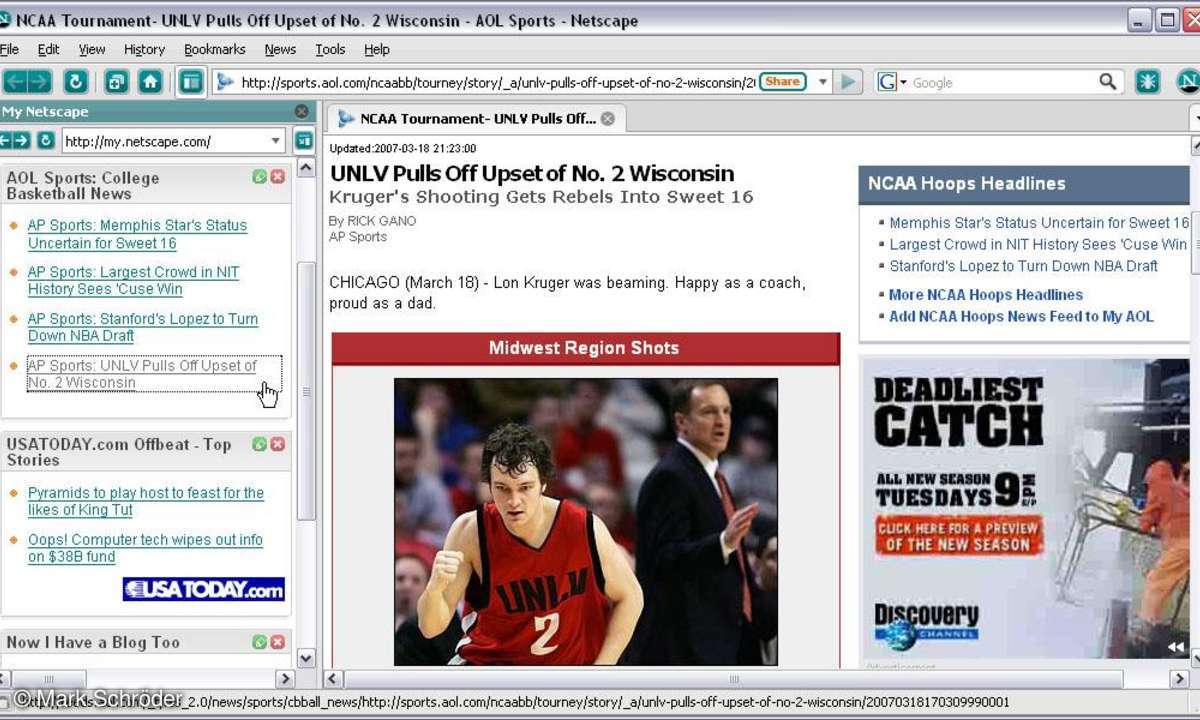
Task: Click the Deadliest Catch preview advertisement button
Action: pyautogui.click(x=958, y=535)
